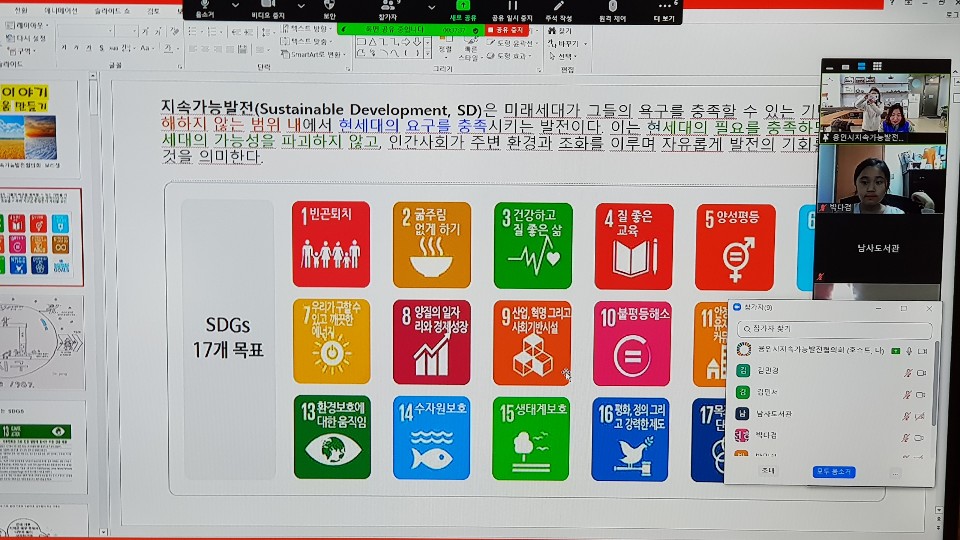Open the More options ellipsis

tap(664, 7)
